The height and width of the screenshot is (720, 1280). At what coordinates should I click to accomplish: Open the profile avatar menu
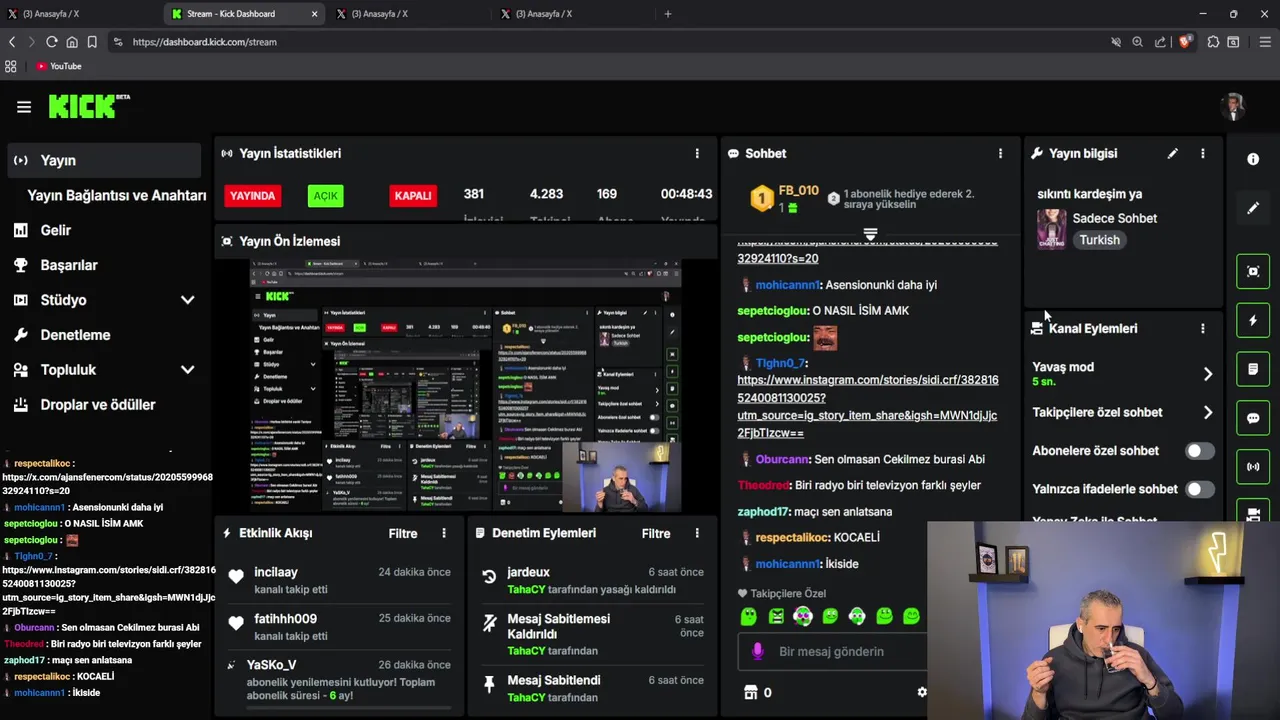(1233, 107)
